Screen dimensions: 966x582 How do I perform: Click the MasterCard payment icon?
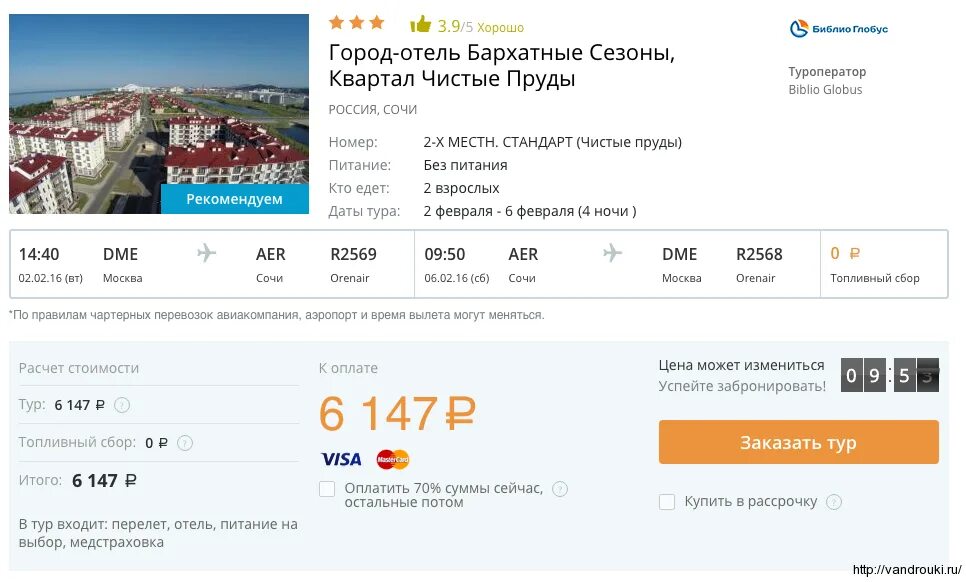click(393, 460)
